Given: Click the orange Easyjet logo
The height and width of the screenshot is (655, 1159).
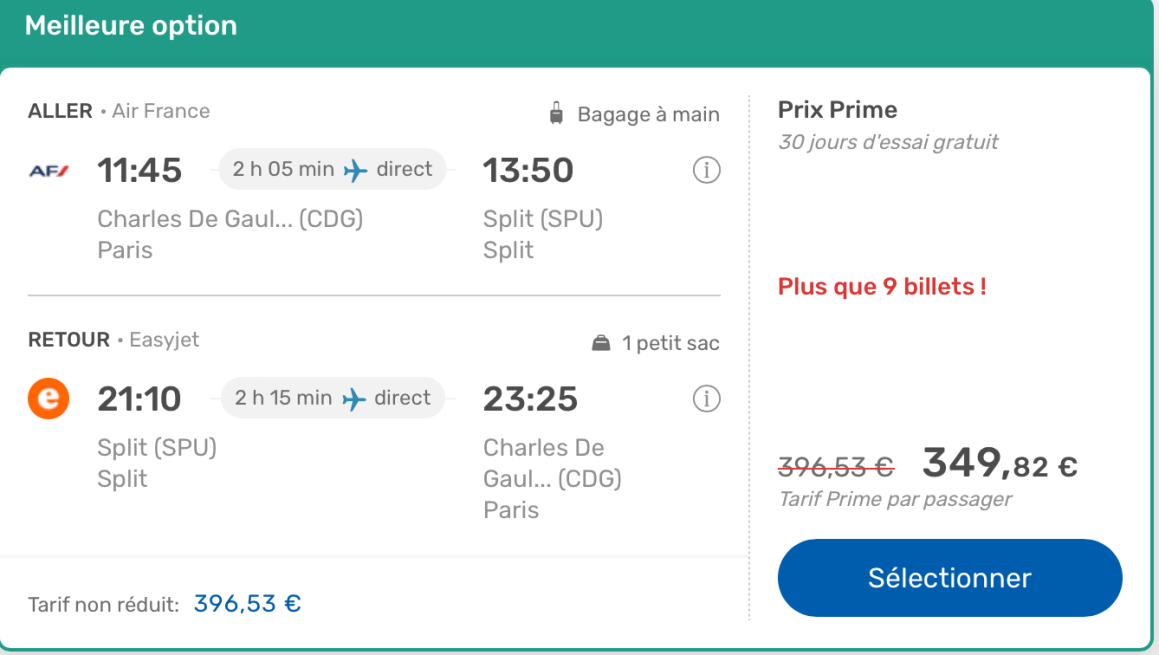Looking at the screenshot, I should [x=48, y=399].
